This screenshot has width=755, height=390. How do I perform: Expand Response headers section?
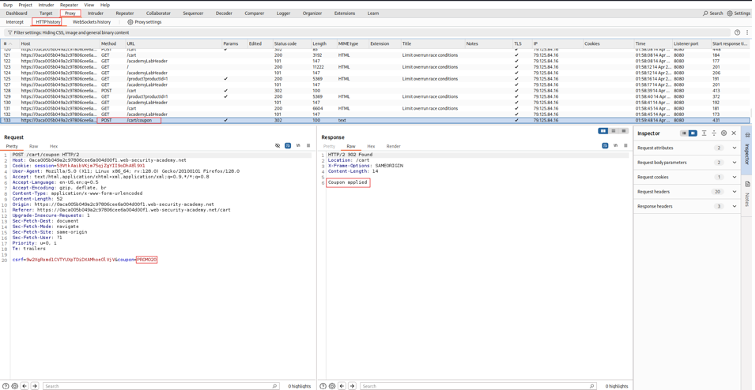point(734,206)
